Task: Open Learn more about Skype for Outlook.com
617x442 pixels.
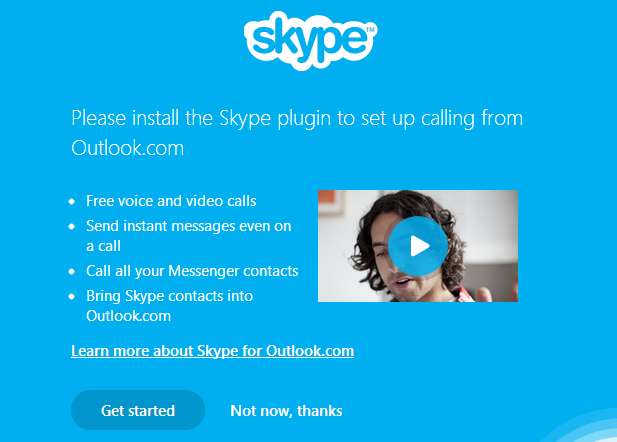Action: [212, 351]
